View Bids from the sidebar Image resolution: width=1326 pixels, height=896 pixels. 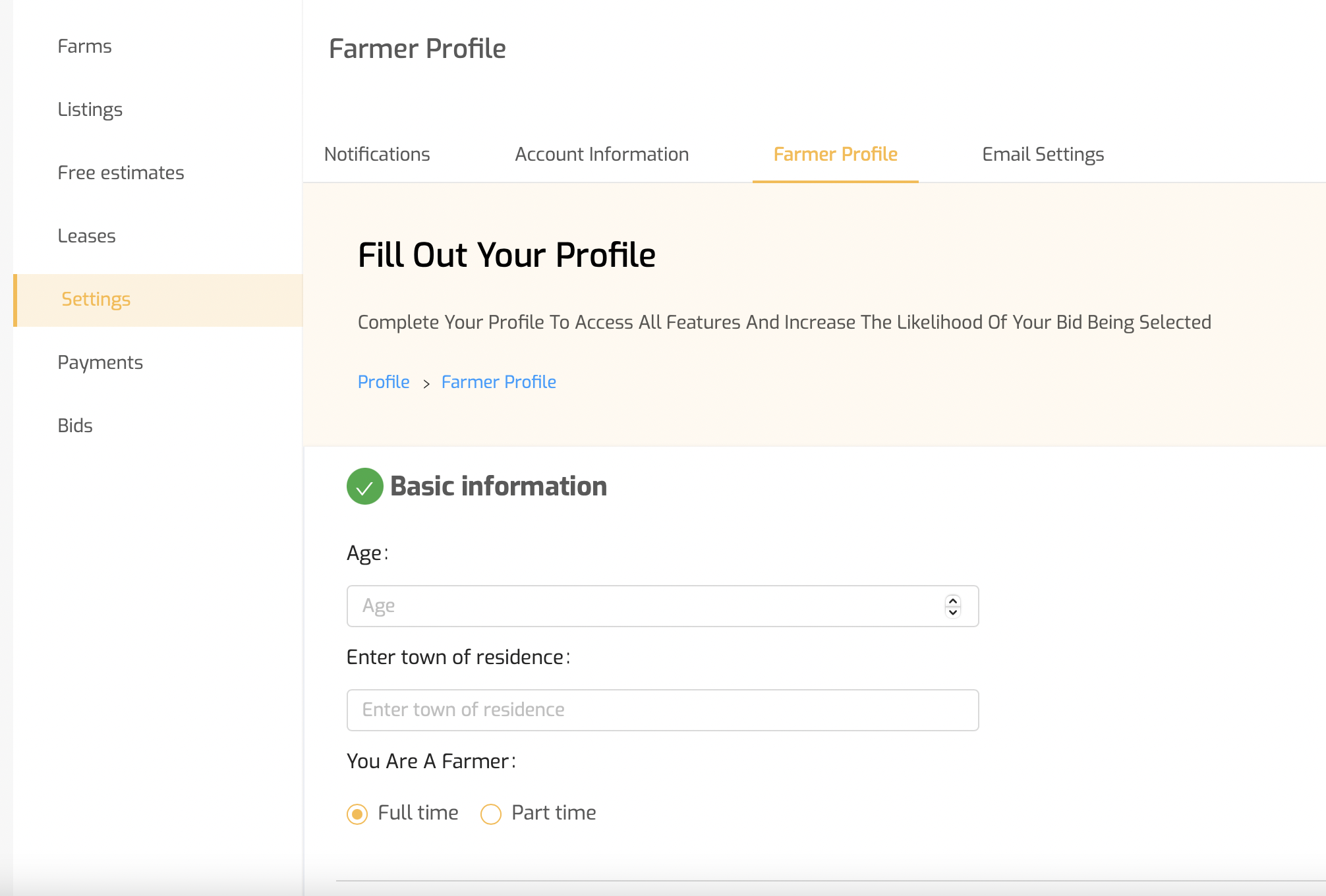(x=75, y=426)
